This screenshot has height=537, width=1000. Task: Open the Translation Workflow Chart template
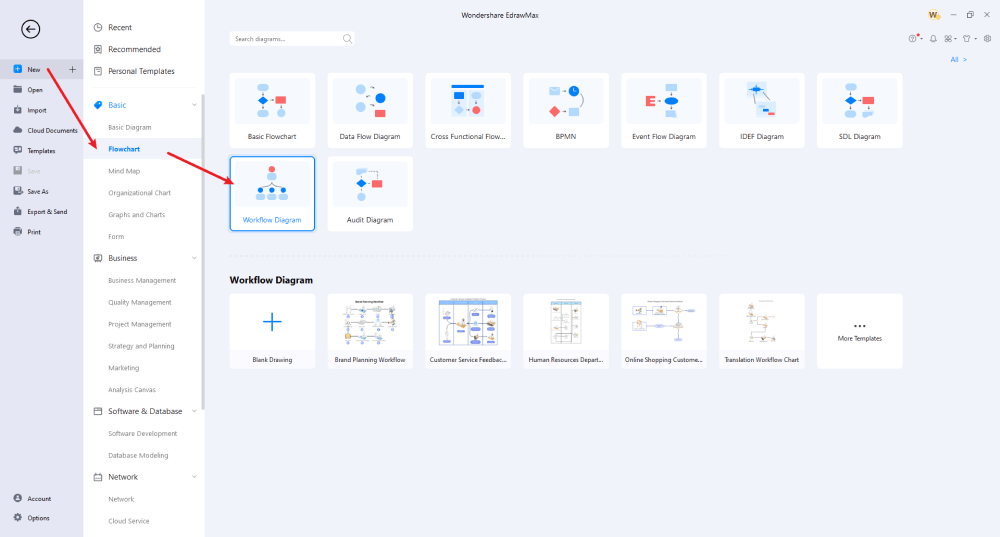[761, 331]
